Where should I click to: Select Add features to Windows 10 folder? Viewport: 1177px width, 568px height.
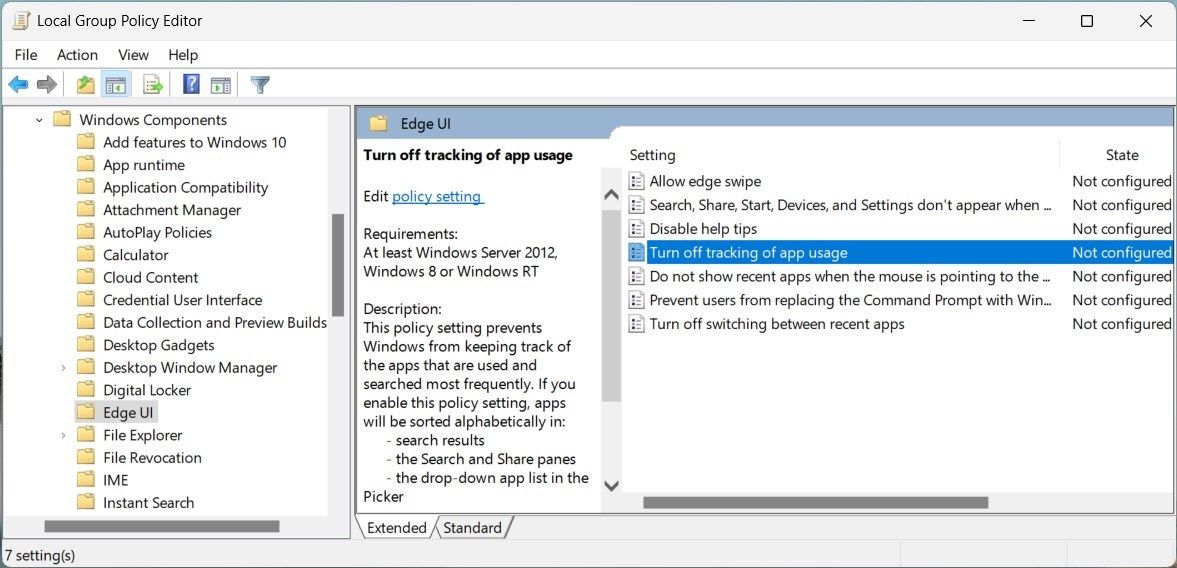pyautogui.click(x=194, y=143)
